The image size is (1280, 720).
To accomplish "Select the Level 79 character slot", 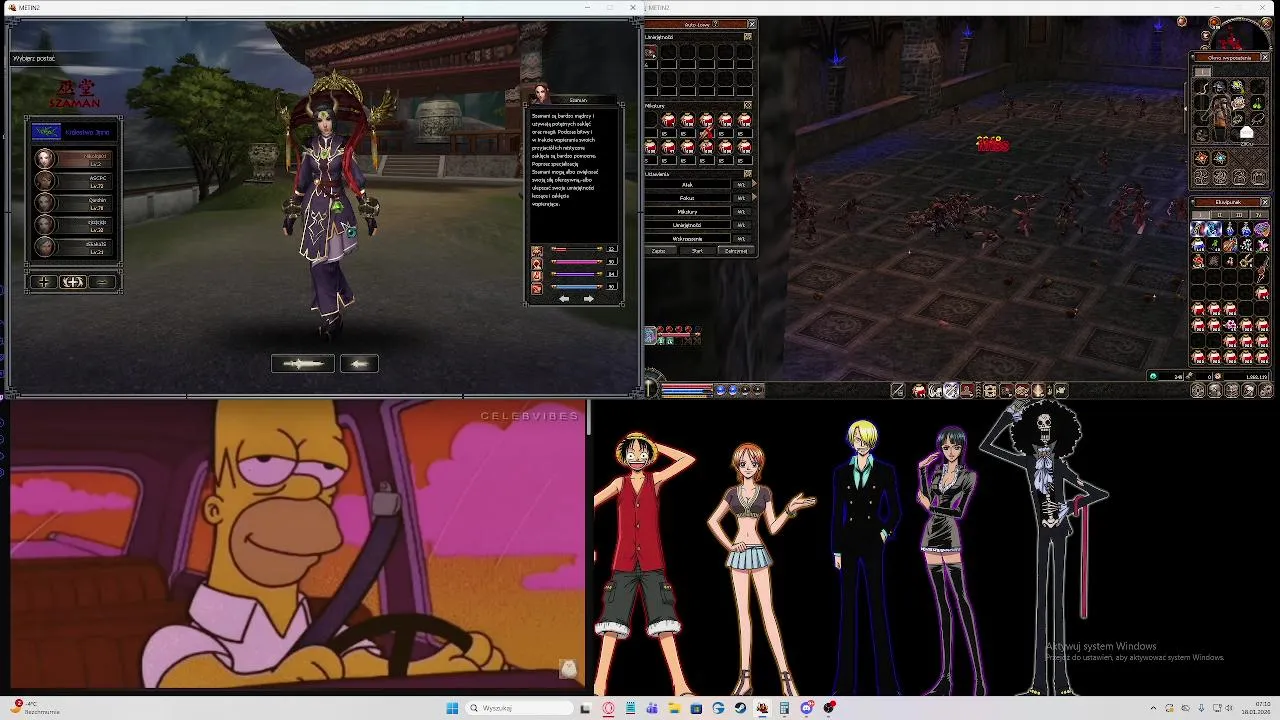I will pyautogui.click(x=73, y=202).
